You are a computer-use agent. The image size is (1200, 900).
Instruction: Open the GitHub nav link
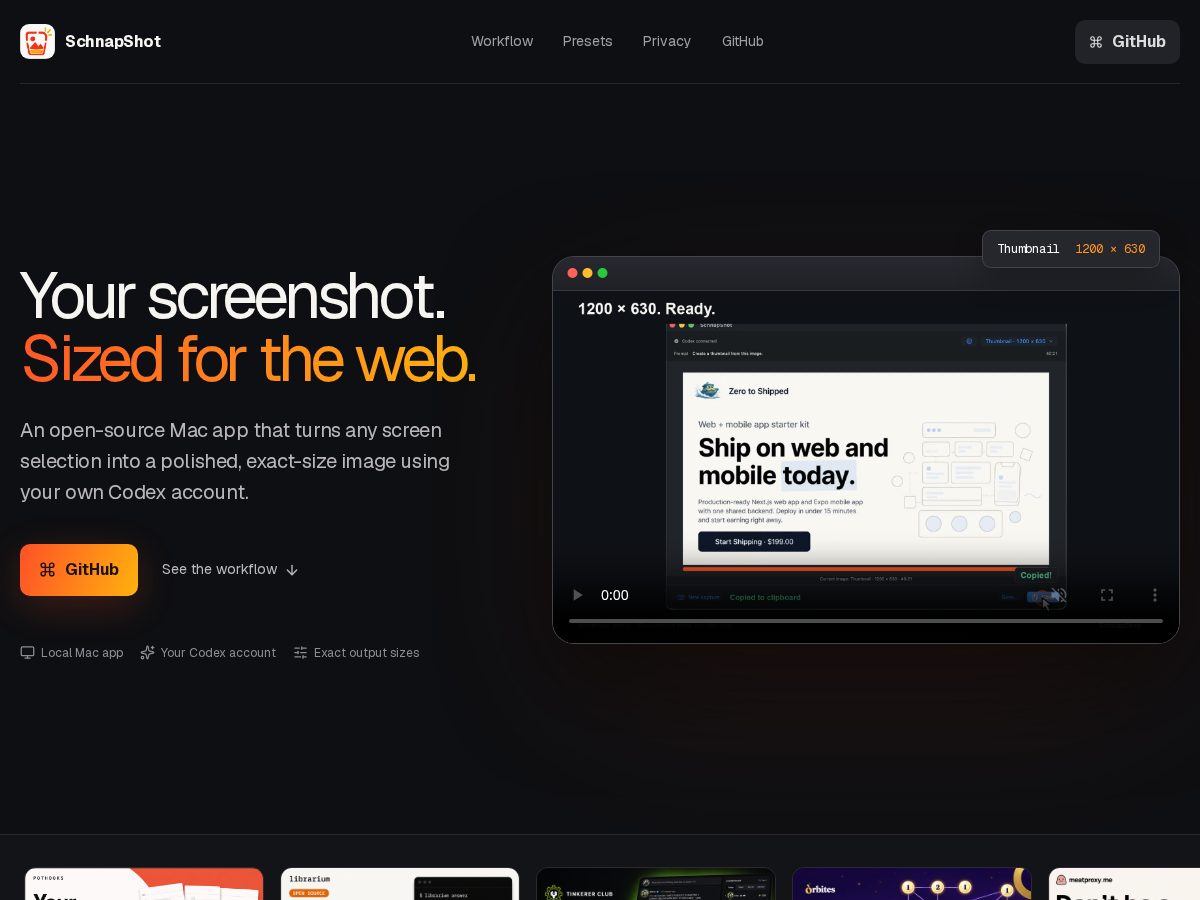pos(743,41)
